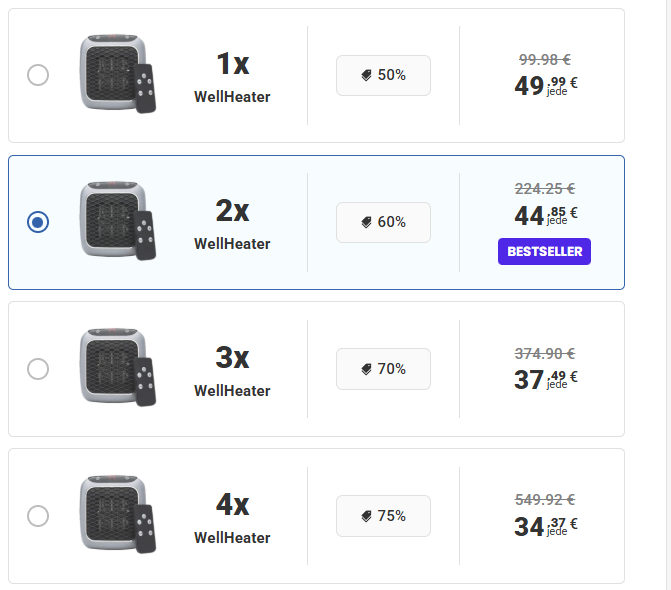Click the crossed-out 224.25 € price
Viewport: 671px width, 590px height.
pos(544,188)
